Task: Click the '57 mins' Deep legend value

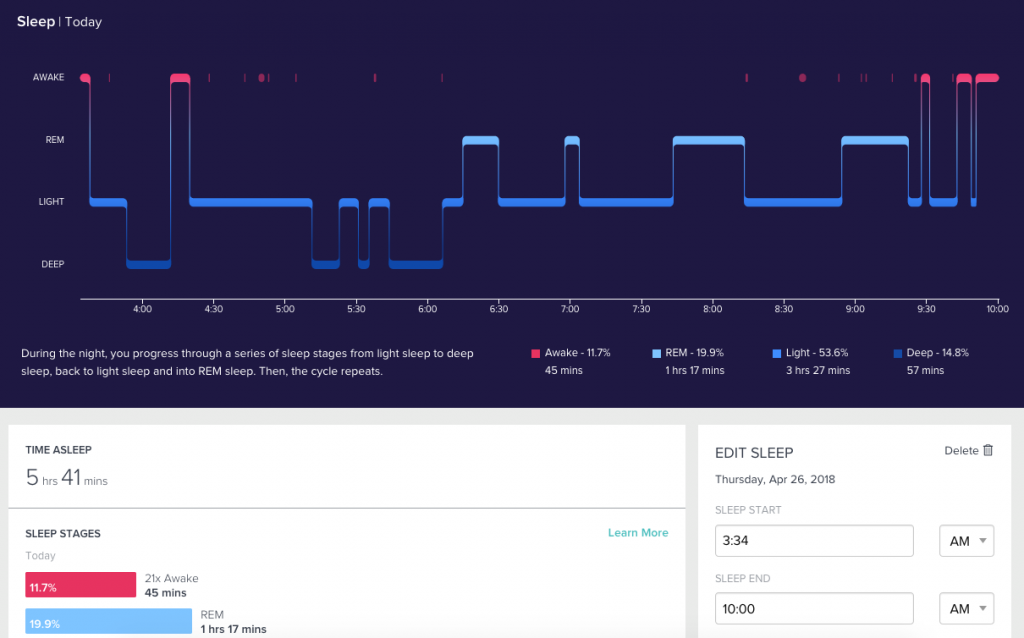Action: [925, 370]
